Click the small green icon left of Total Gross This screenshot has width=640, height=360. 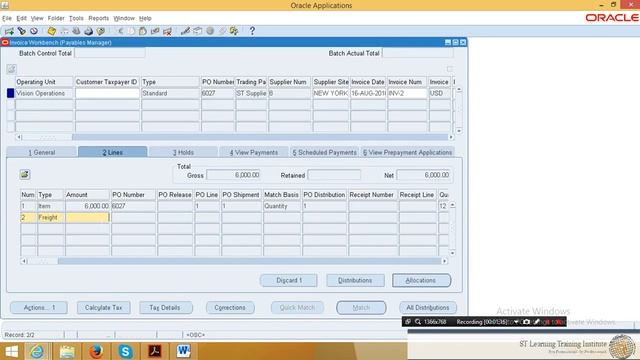point(24,175)
